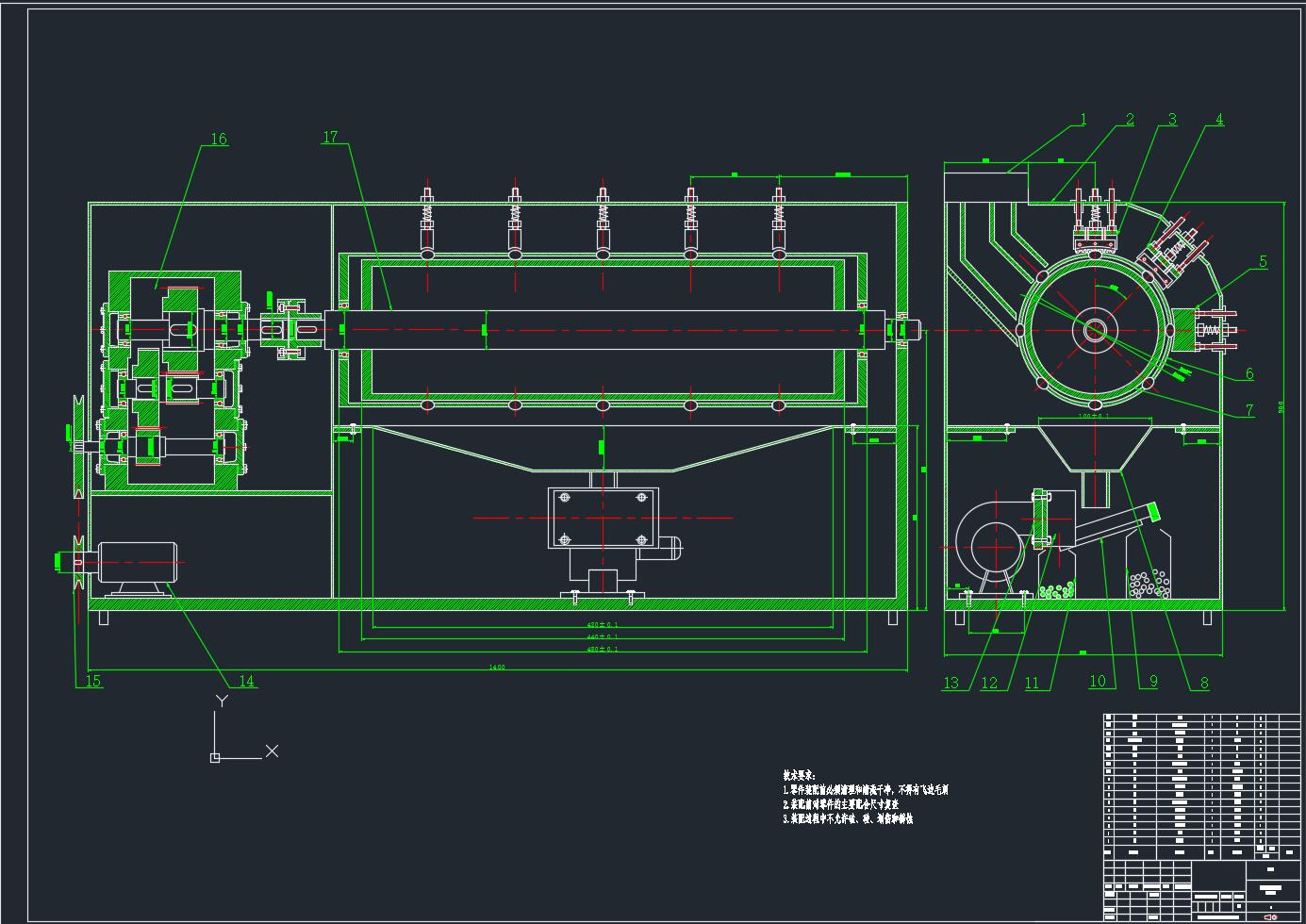Click the UCS origin square icon
Screen dimensions: 1306x924
(215, 757)
